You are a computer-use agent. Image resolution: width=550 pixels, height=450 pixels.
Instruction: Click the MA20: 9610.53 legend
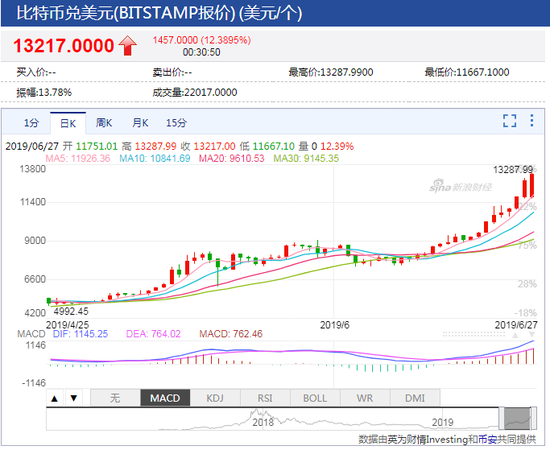pos(232,159)
